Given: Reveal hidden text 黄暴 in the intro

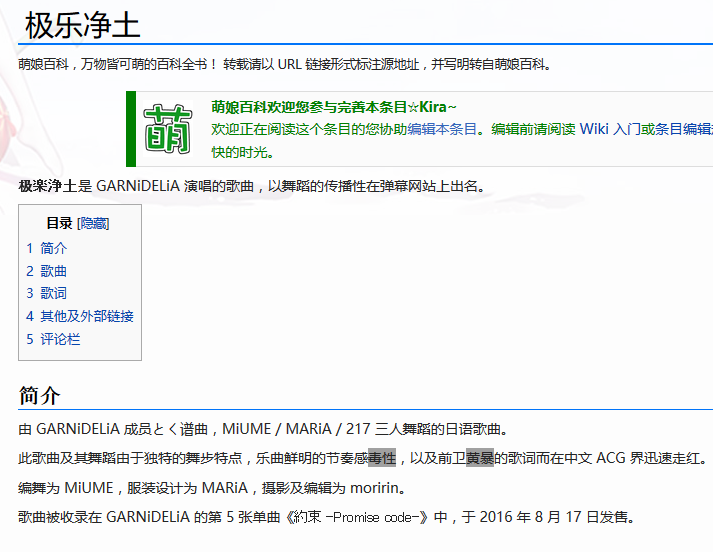Looking at the screenshot, I should [x=480, y=458].
